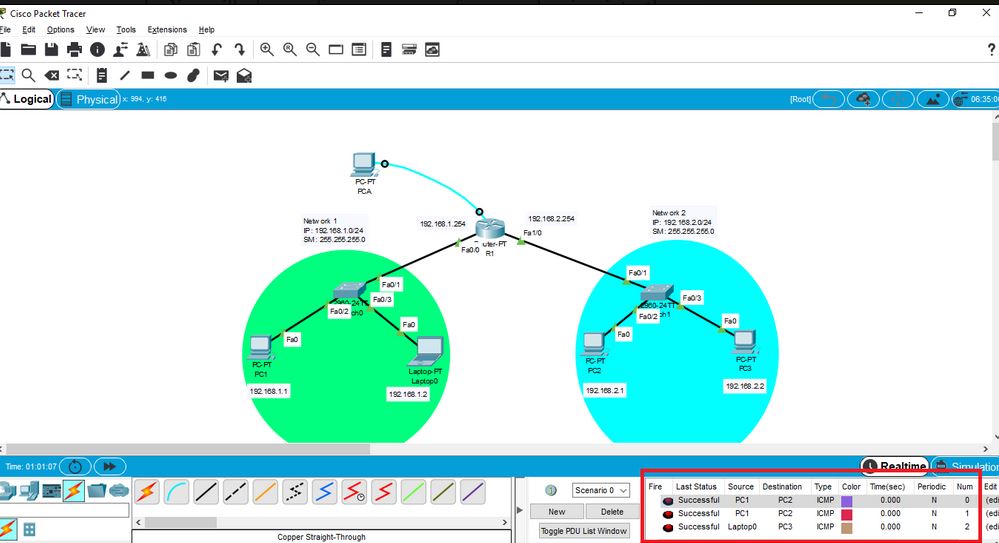Select the Draw Ellipse tool
999x543 pixels.
pos(171,75)
